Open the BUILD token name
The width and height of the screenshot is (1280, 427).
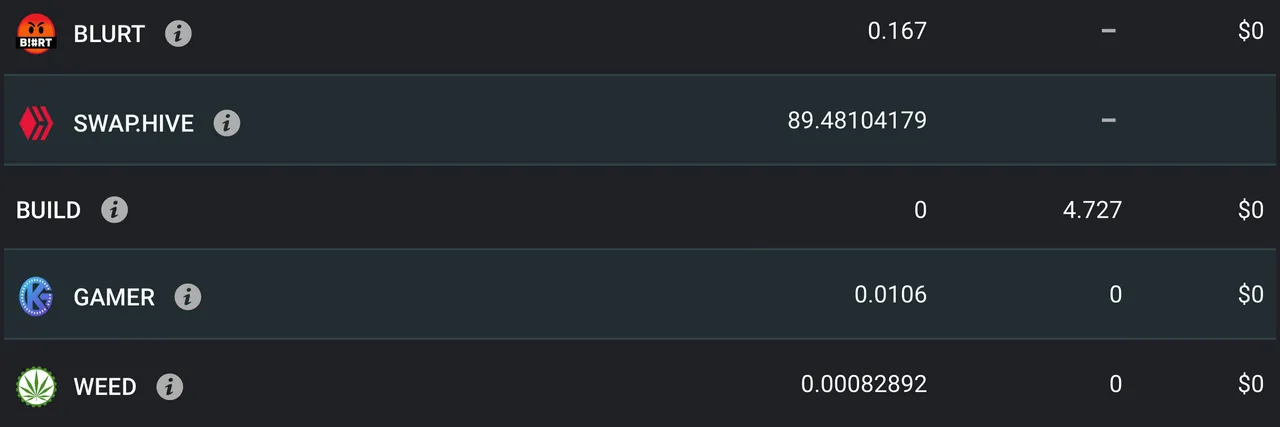tap(48, 211)
